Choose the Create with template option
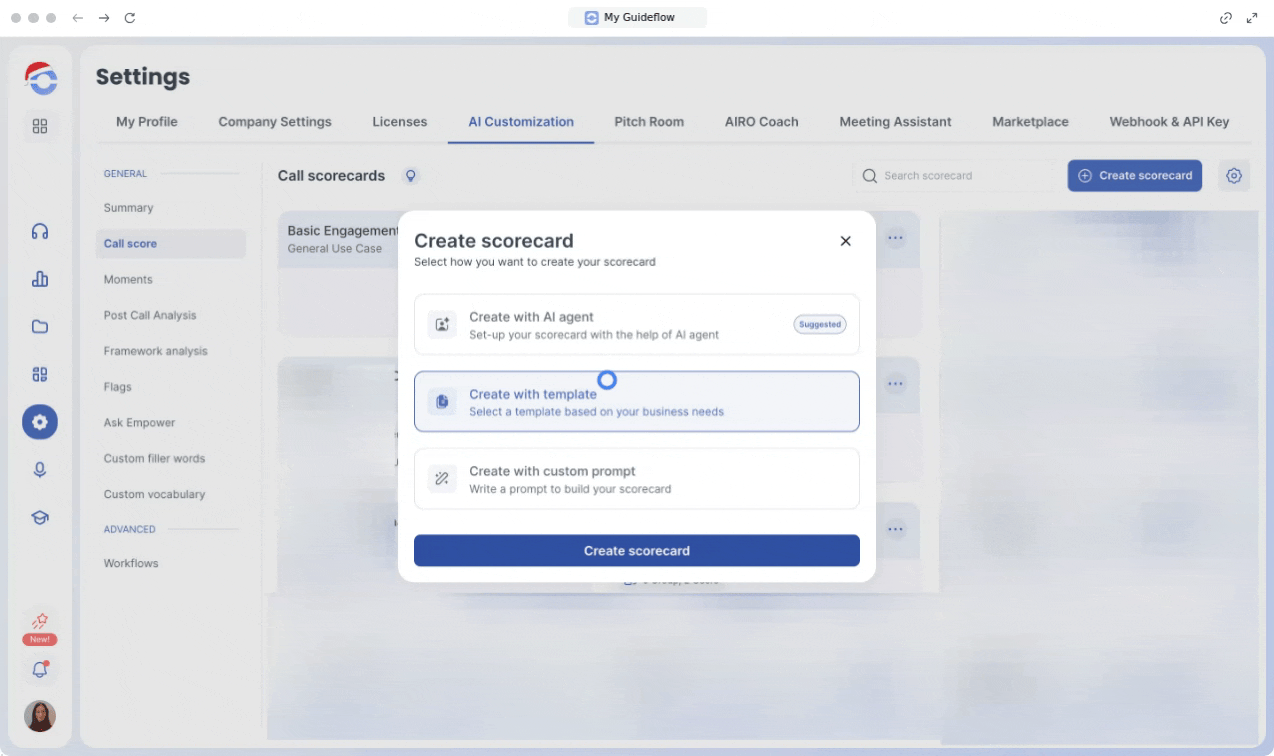Image resolution: width=1274 pixels, height=756 pixels. (636, 402)
